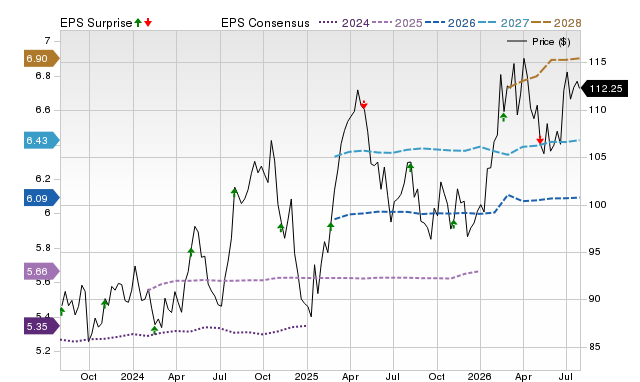Click the green EPS beat arrow near November 2025
Image resolution: width=640 pixels, height=382 pixels.
(x=453, y=224)
